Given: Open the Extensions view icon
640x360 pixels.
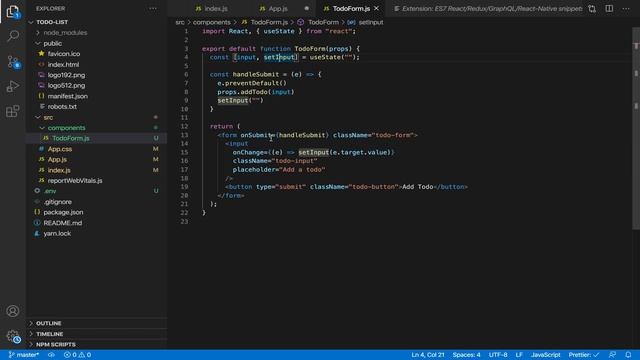Looking at the screenshot, I should click(x=13, y=111).
